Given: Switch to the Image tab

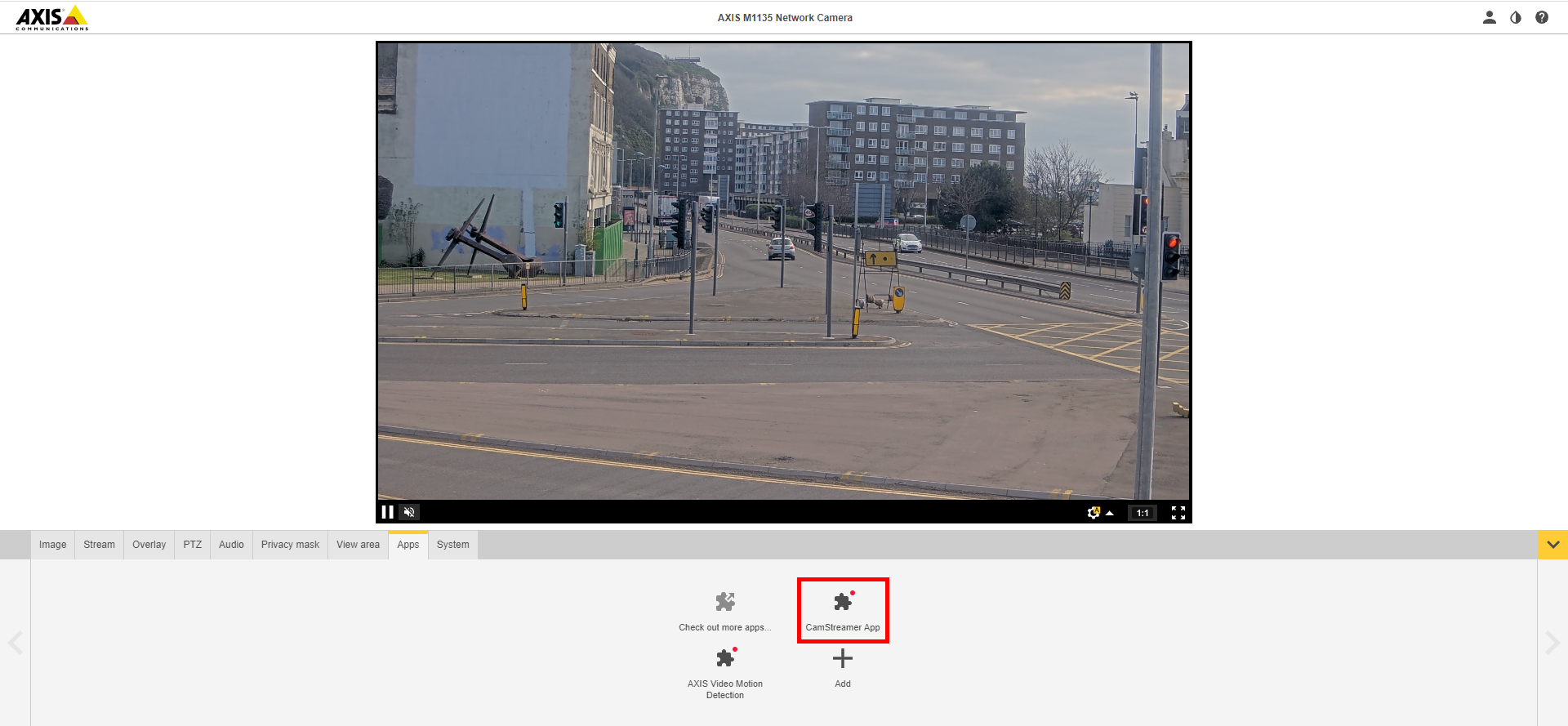Looking at the screenshot, I should [x=53, y=545].
